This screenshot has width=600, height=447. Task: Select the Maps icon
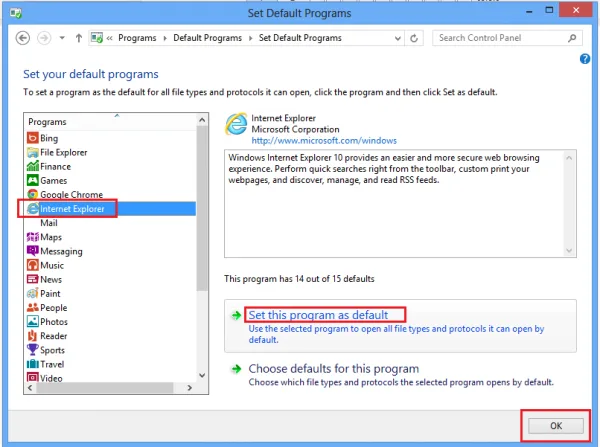tap(33, 237)
